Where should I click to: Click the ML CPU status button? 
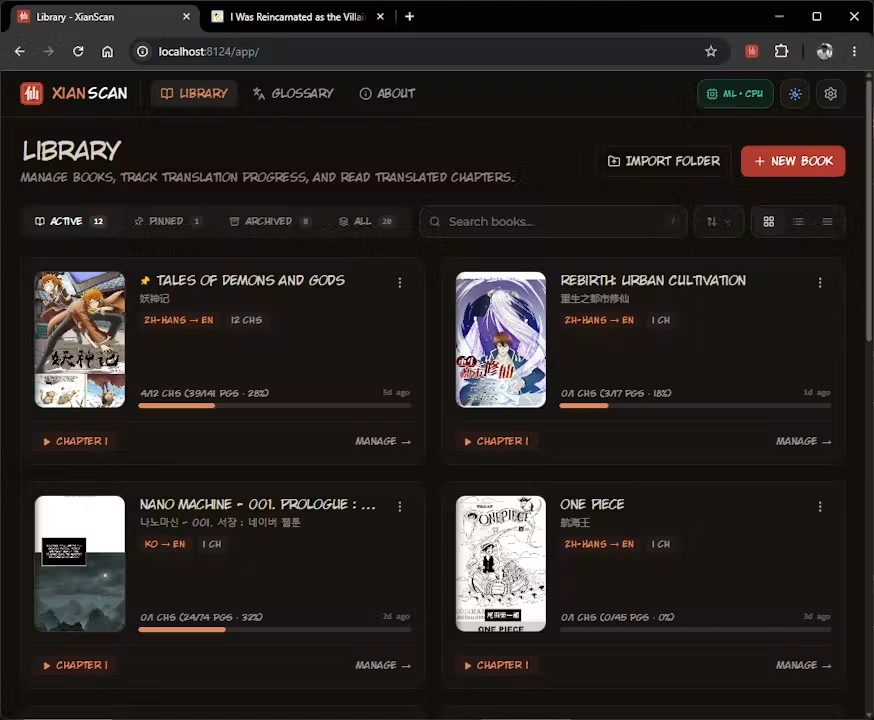(x=735, y=94)
